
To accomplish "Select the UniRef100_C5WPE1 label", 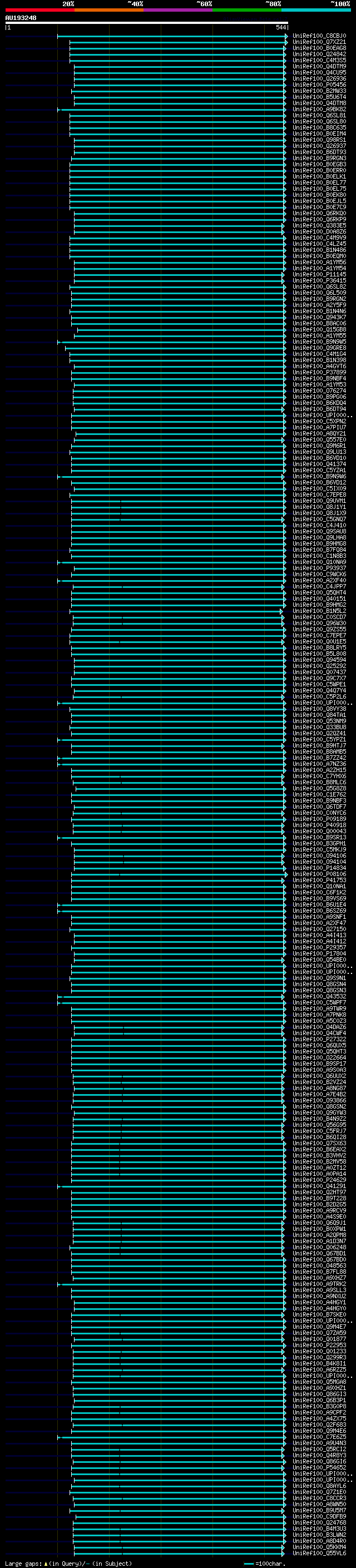I will [319, 684].
